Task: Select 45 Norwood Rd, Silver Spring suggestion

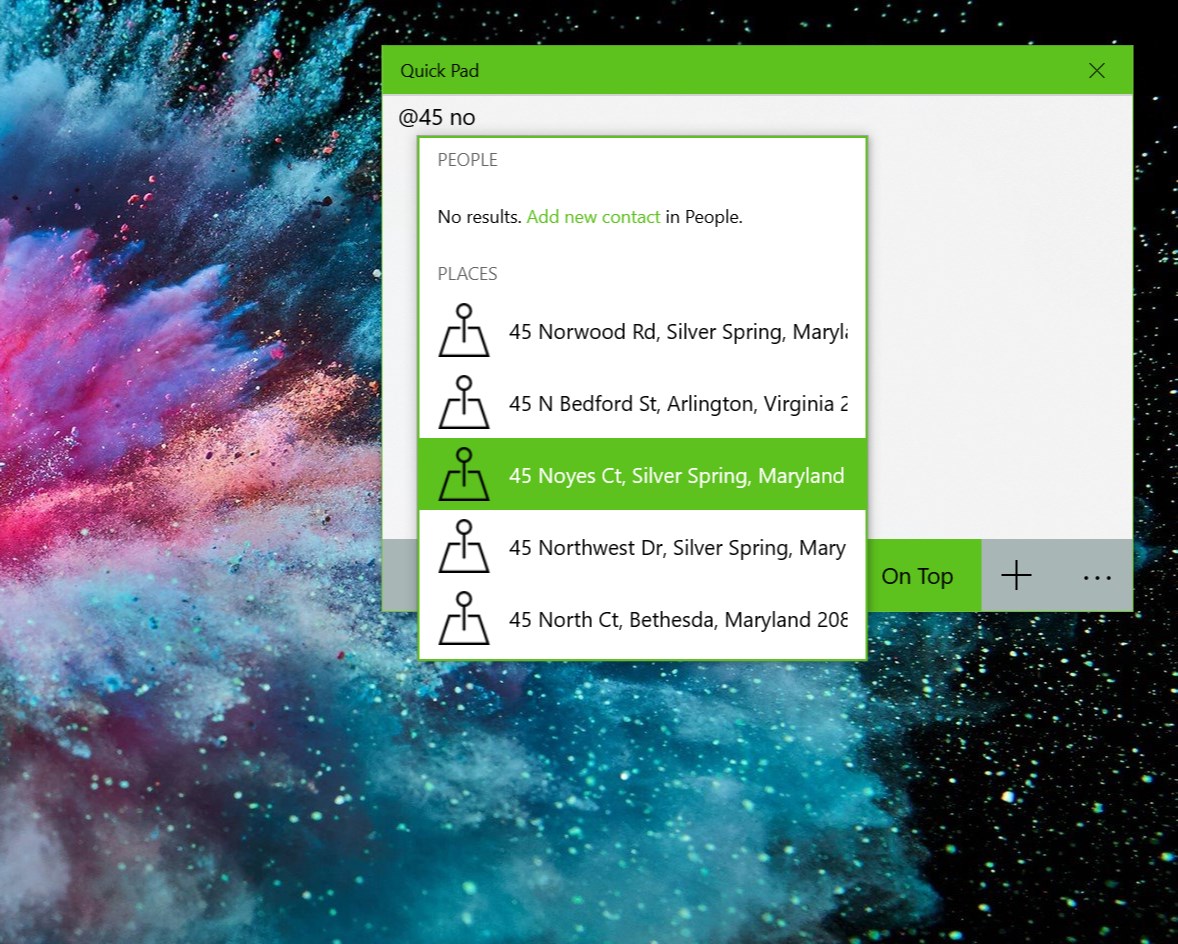Action: click(642, 331)
